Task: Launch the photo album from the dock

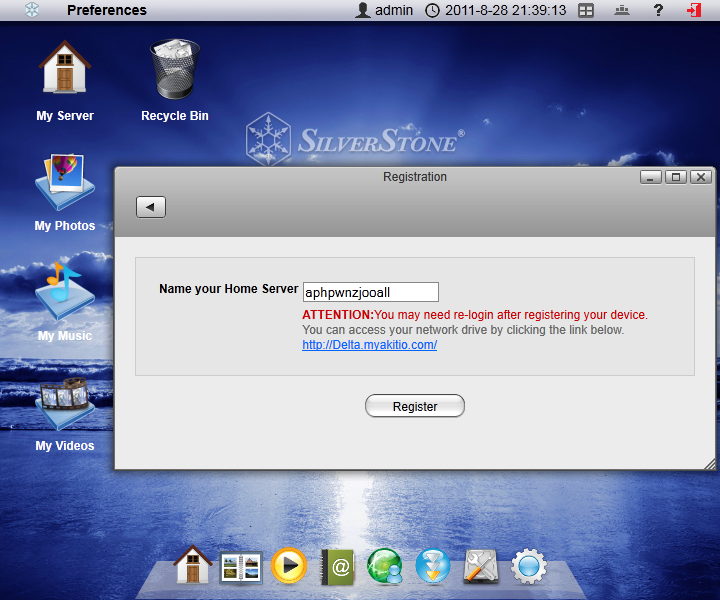Action: 241,567
